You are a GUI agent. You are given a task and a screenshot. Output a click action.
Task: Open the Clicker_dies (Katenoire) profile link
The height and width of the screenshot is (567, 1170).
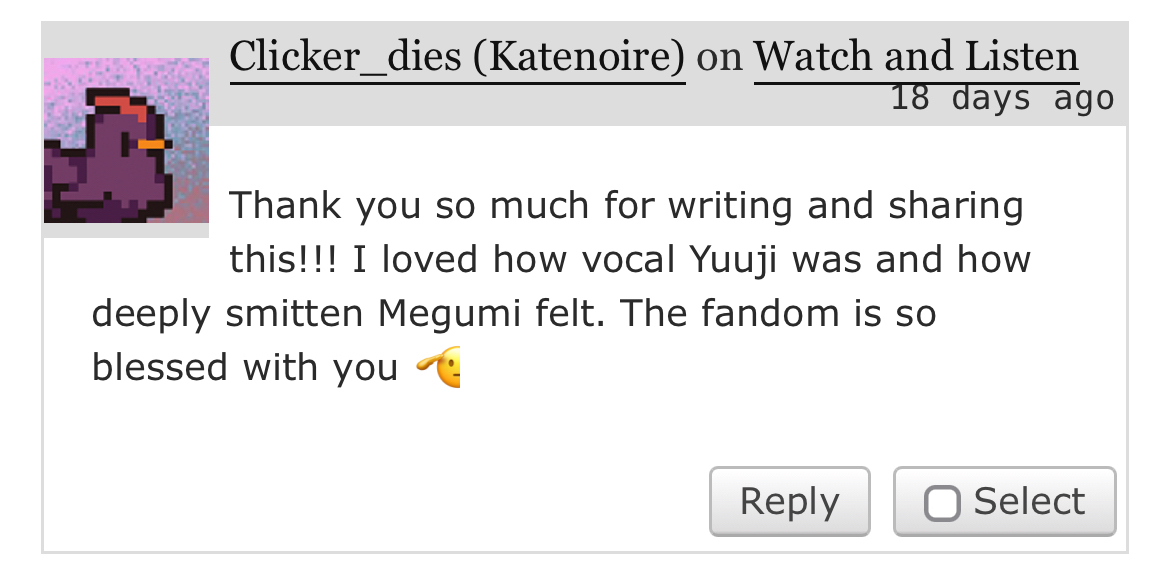pos(457,57)
